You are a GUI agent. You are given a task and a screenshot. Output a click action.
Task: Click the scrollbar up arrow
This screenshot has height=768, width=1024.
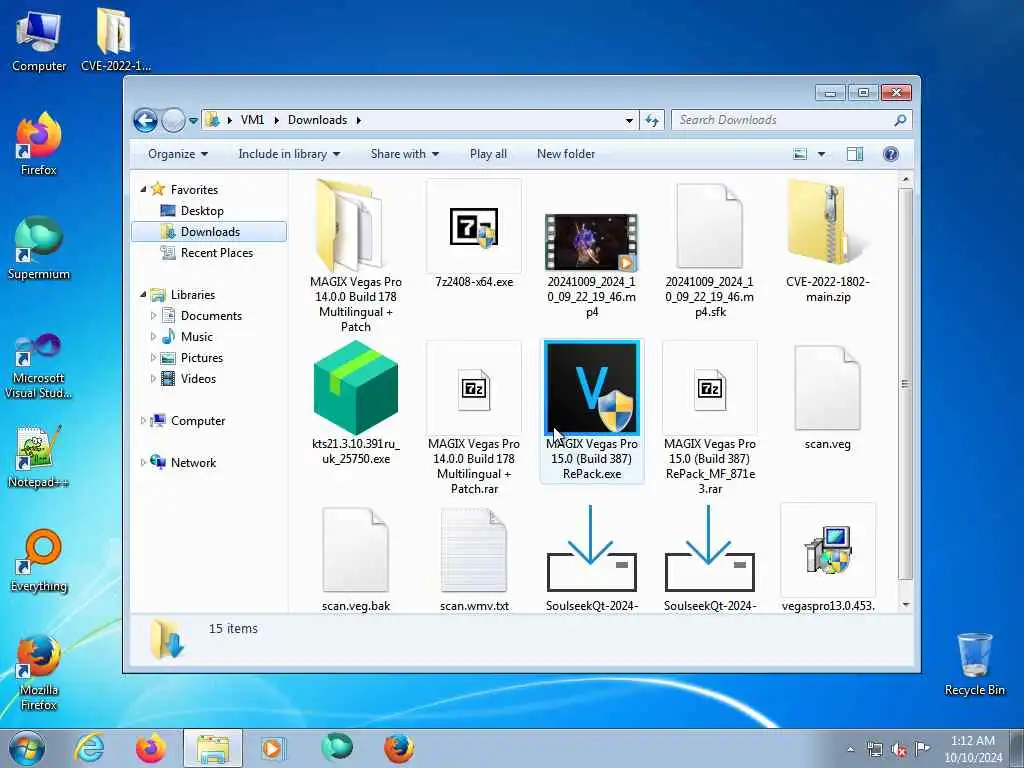tap(905, 180)
